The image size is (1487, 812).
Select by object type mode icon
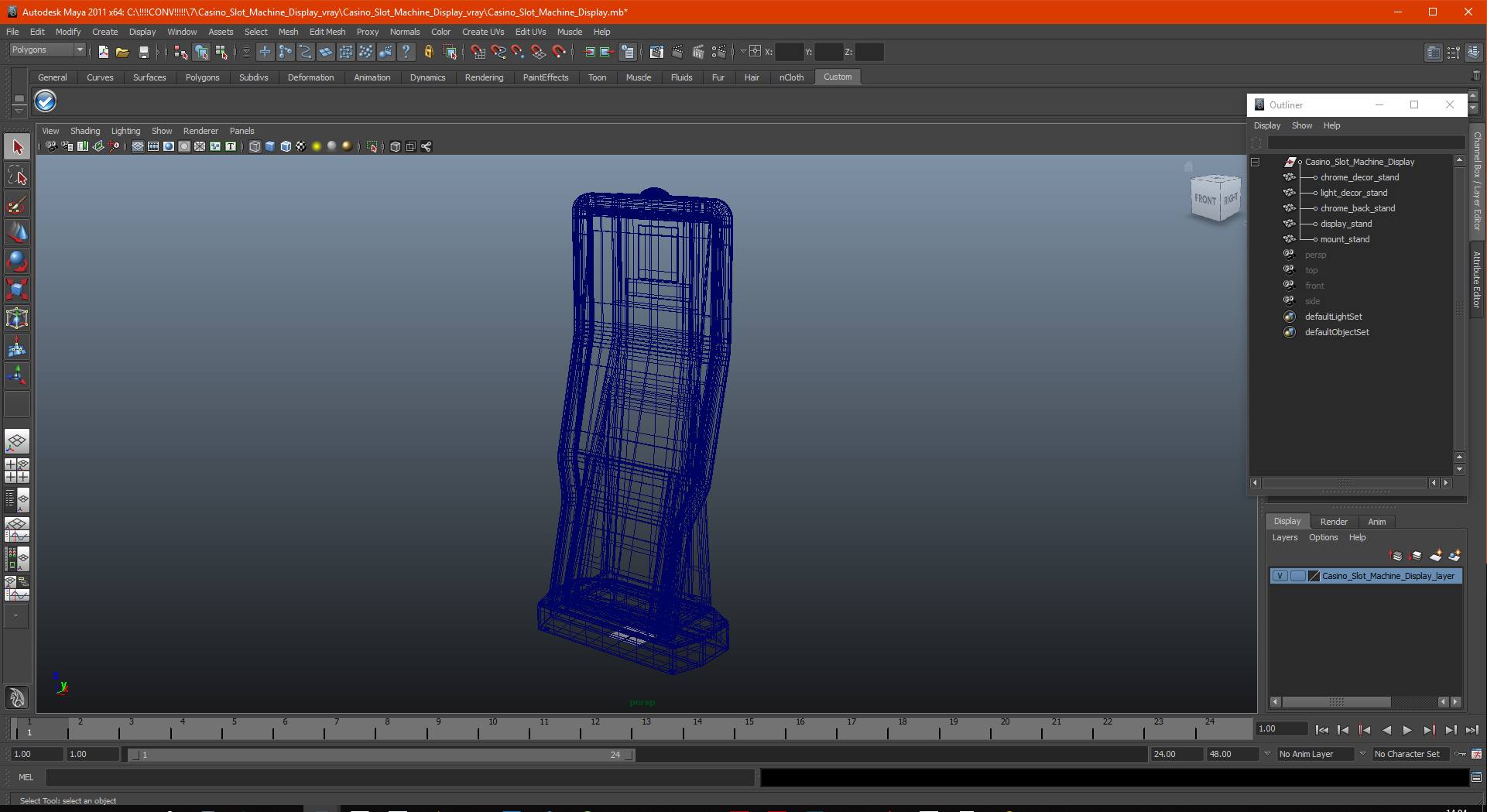pos(201,52)
